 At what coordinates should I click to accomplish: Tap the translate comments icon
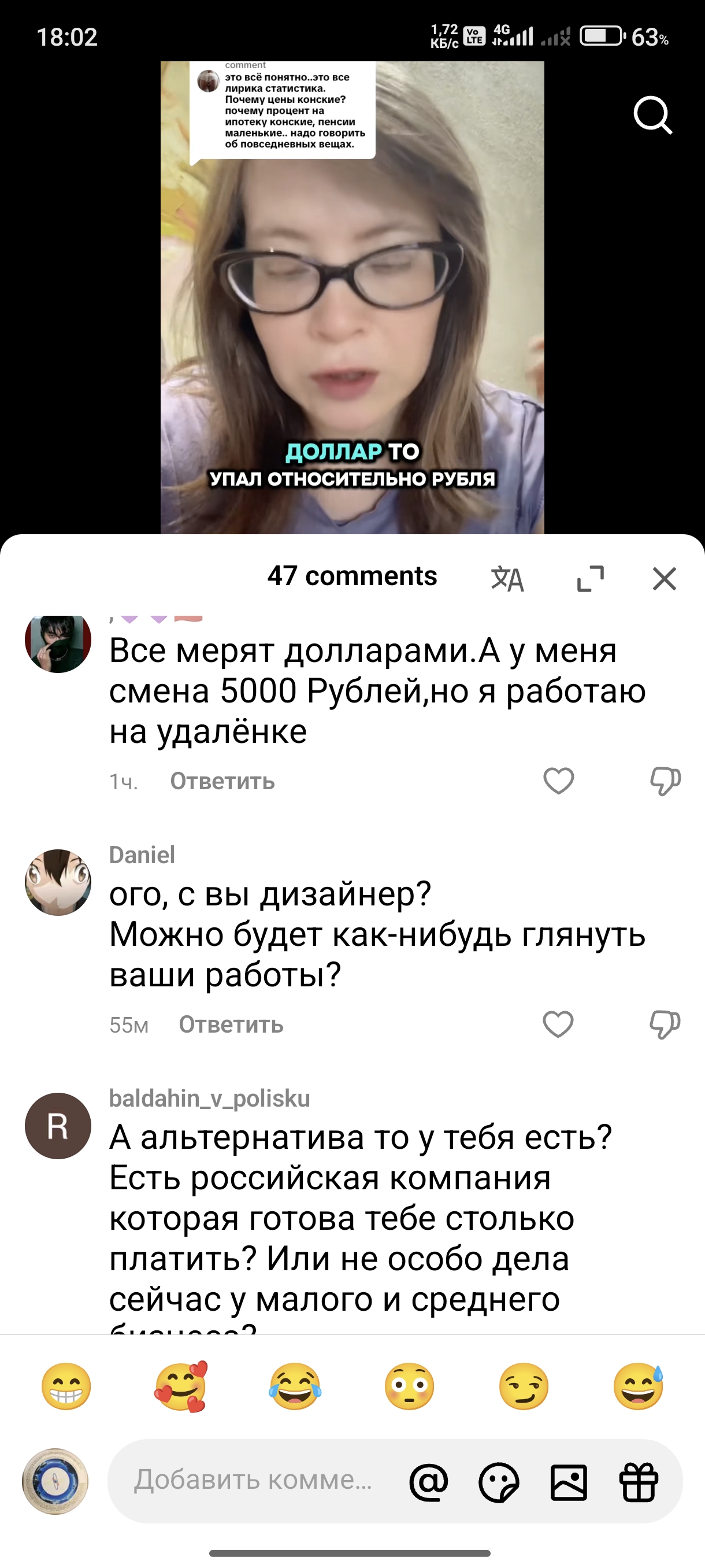coord(507,578)
